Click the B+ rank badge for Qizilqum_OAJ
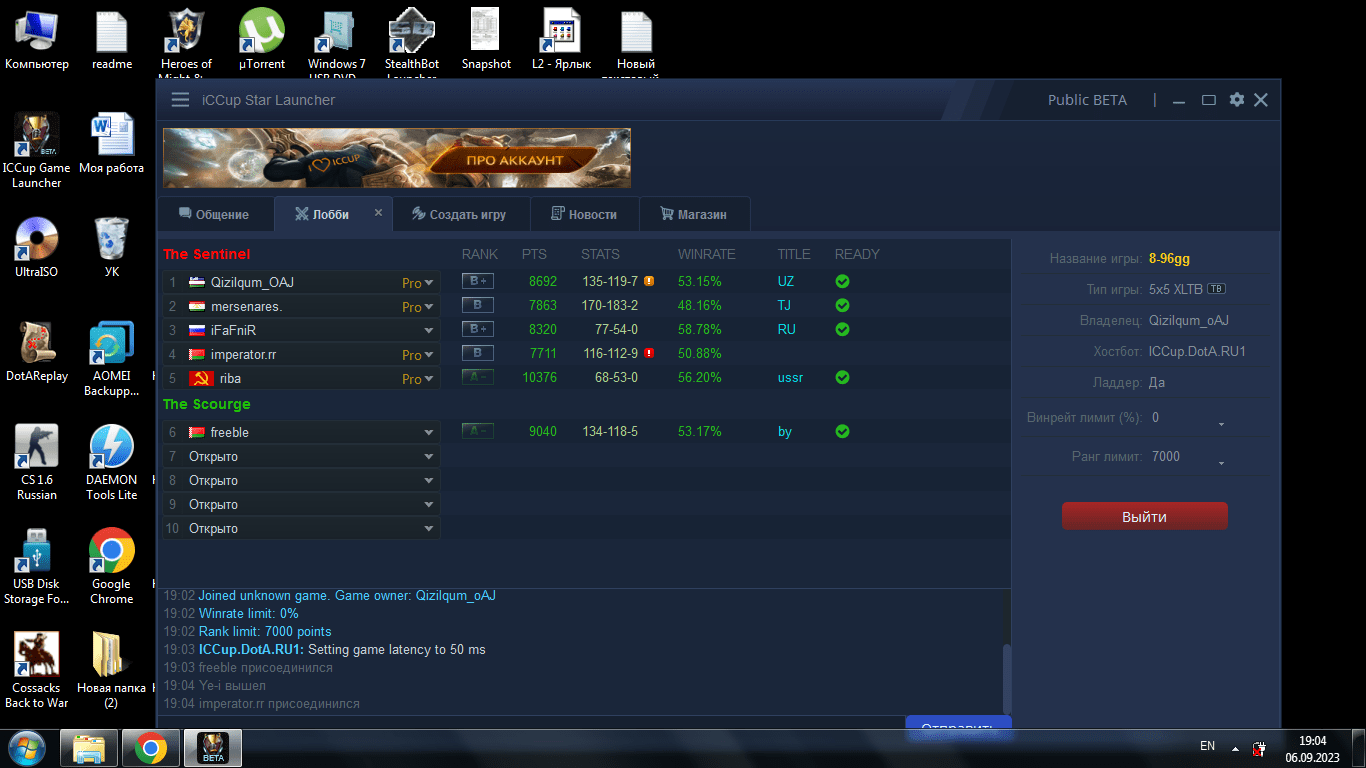This screenshot has width=1366, height=768. coord(478,282)
